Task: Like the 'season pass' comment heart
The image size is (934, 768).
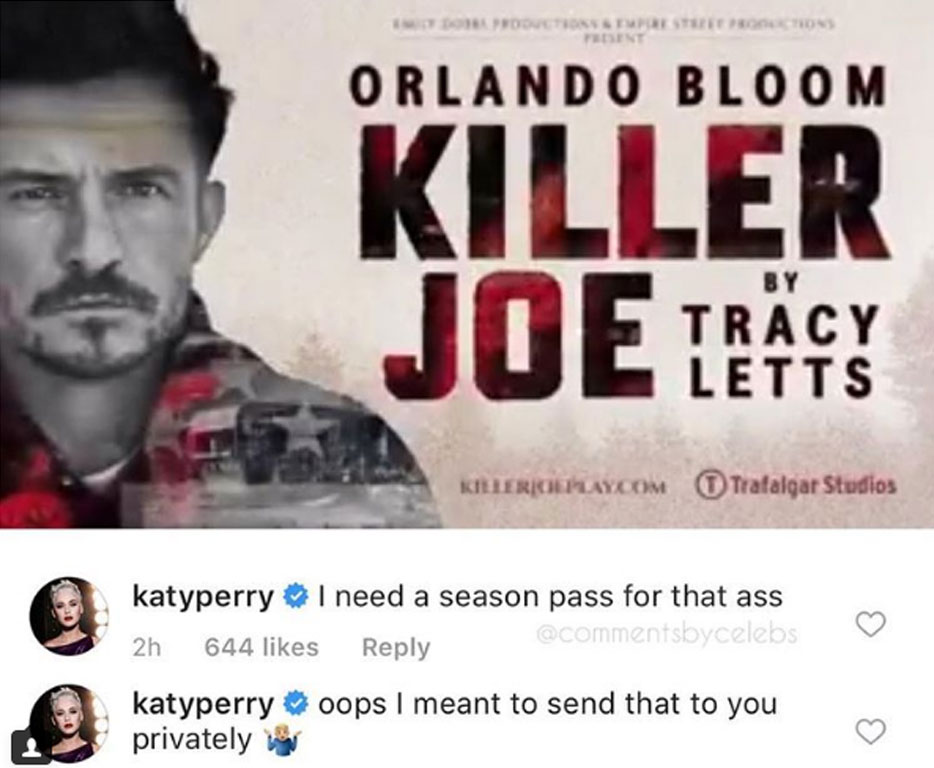Action: pyautogui.click(x=870, y=624)
